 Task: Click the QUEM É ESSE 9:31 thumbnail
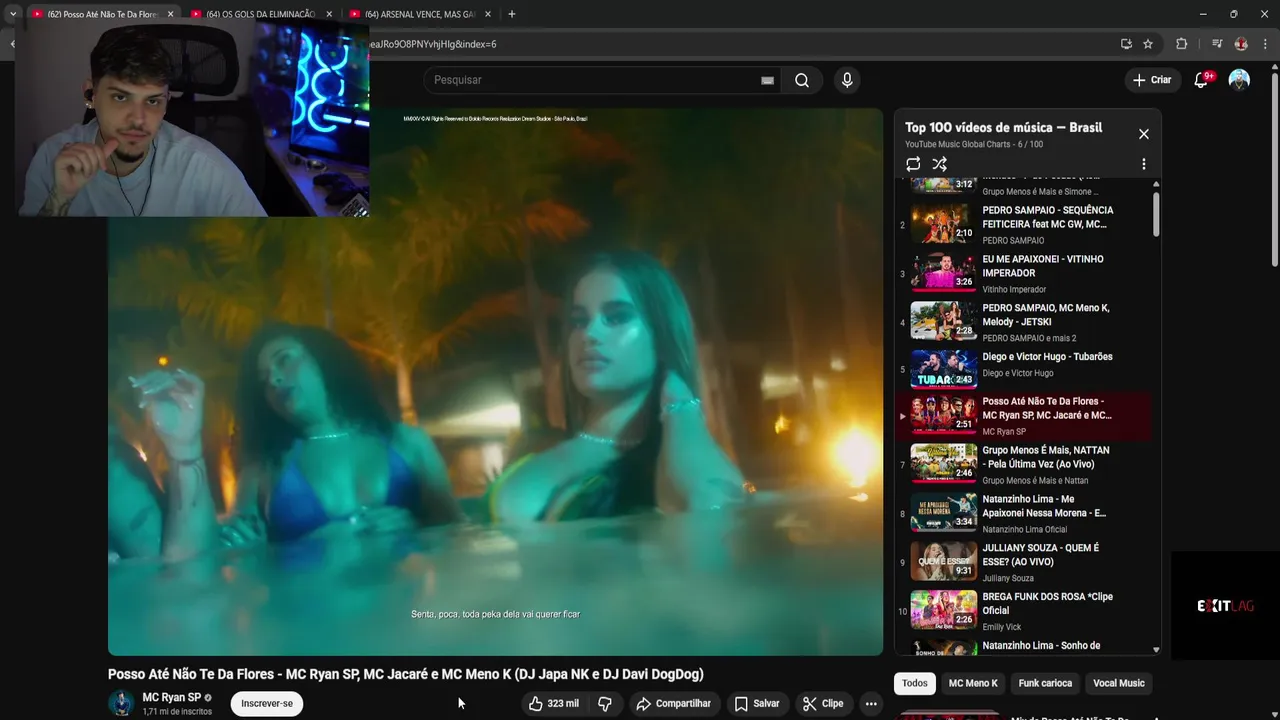coord(943,561)
